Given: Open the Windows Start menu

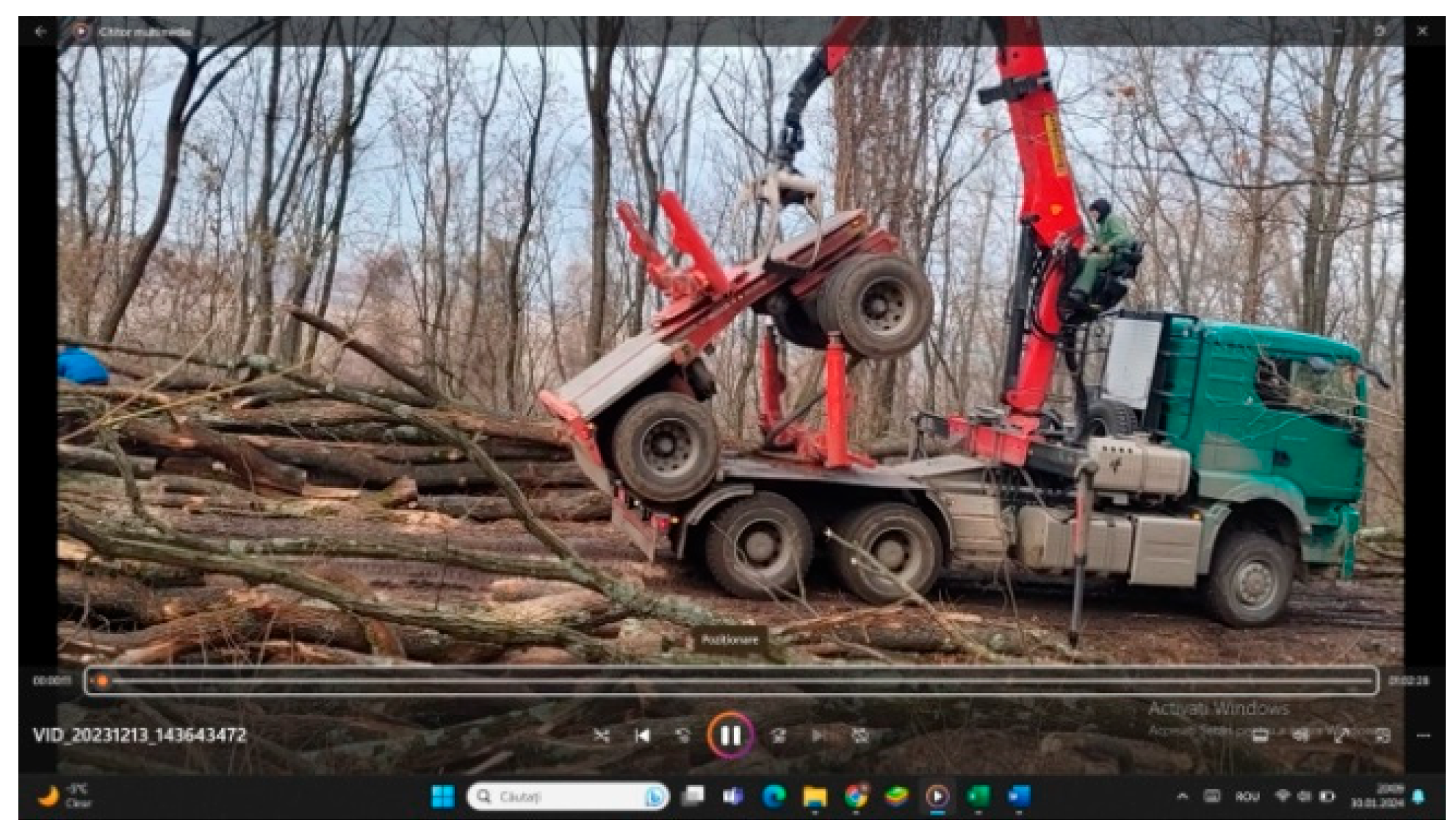Looking at the screenshot, I should coord(442,797).
